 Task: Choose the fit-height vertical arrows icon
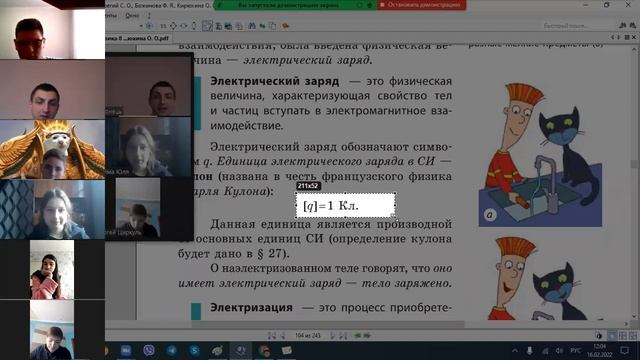click(x=194, y=26)
